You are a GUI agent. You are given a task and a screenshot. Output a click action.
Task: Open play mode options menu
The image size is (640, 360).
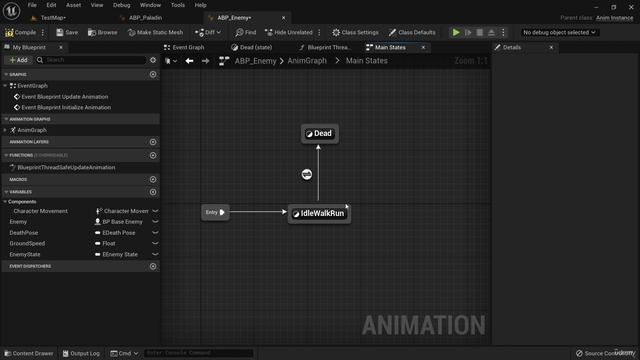click(503, 32)
